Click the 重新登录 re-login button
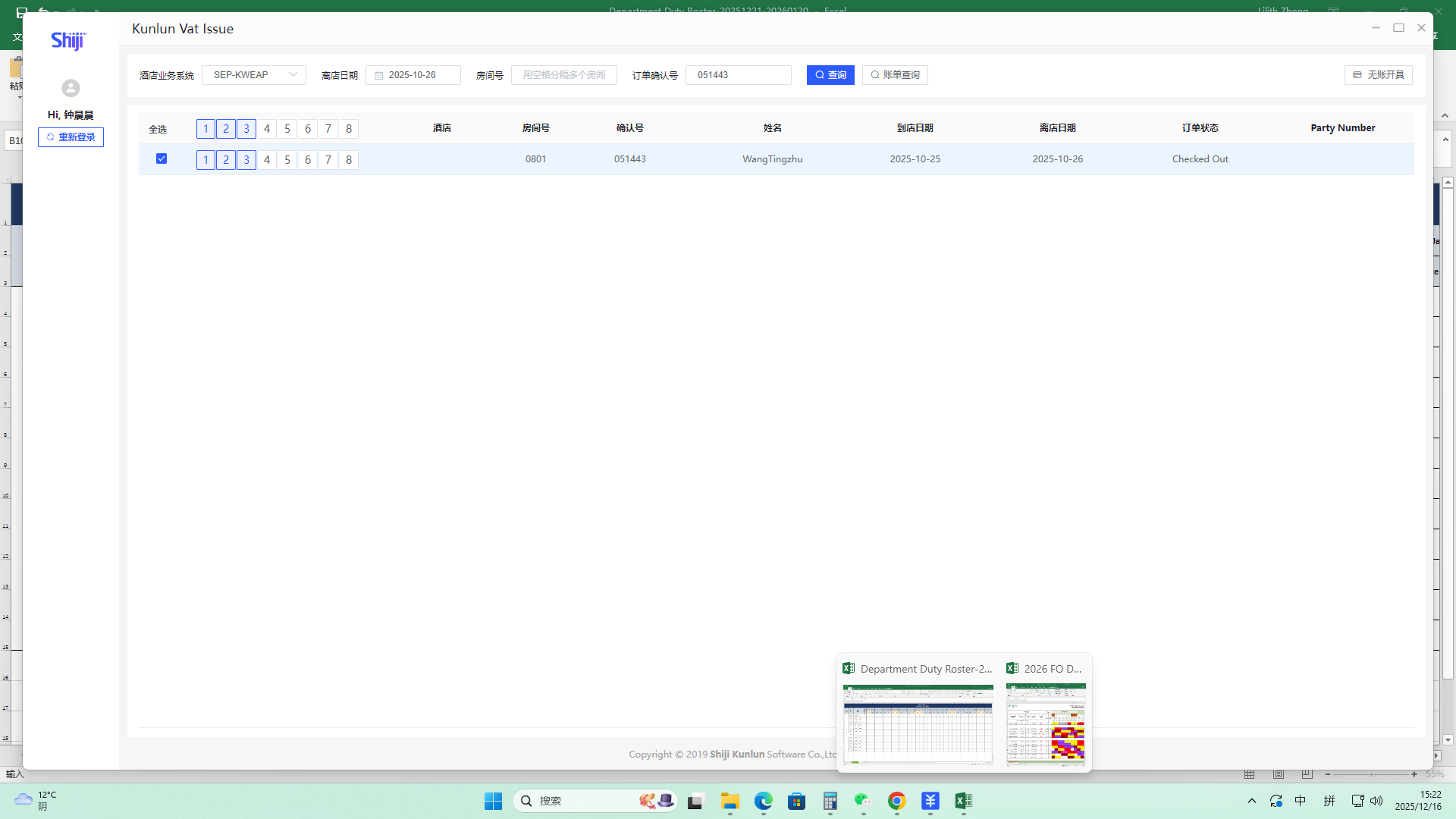The image size is (1456, 819). 71,137
